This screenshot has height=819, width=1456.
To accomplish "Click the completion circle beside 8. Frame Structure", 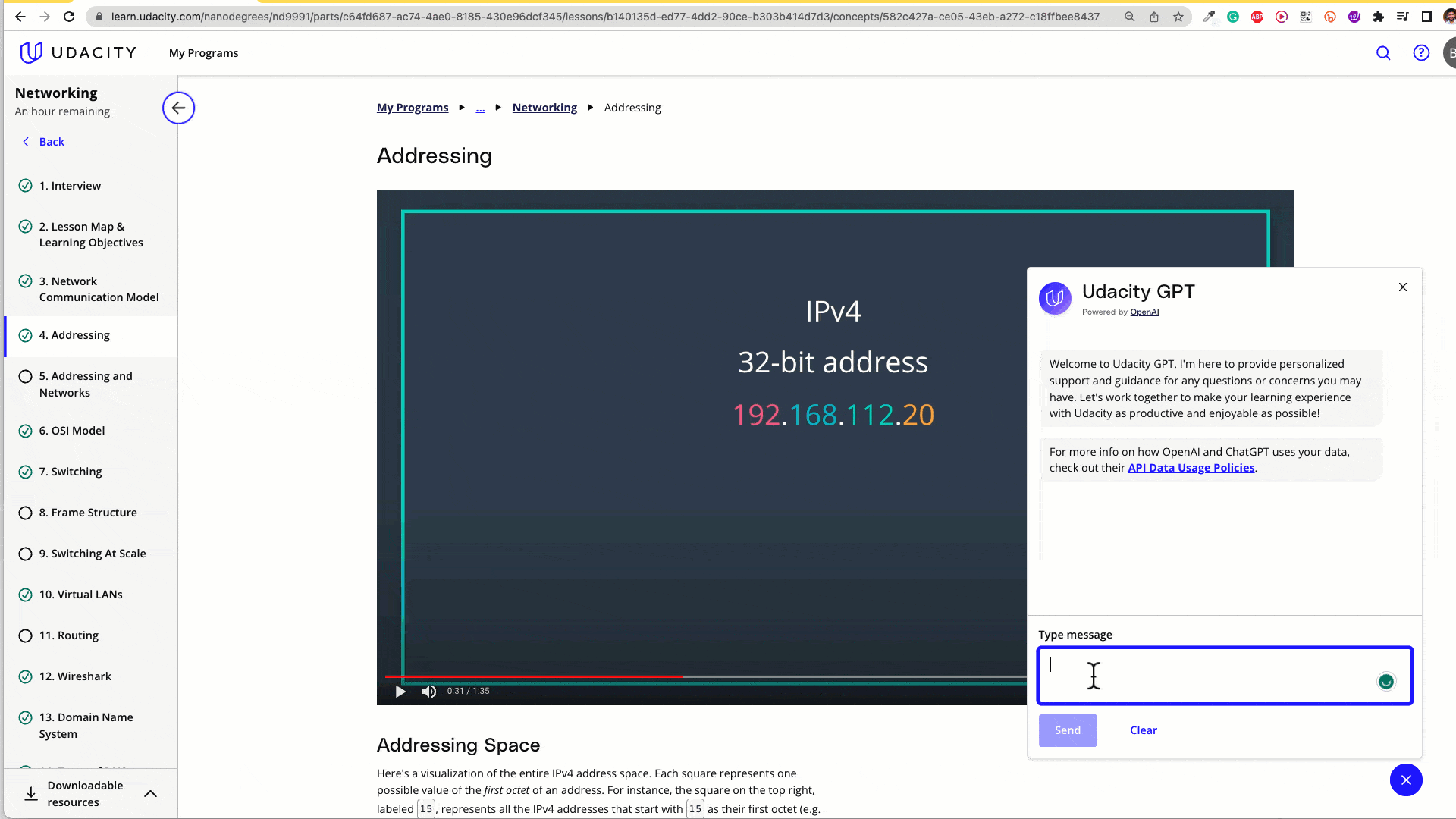I will pos(26,513).
